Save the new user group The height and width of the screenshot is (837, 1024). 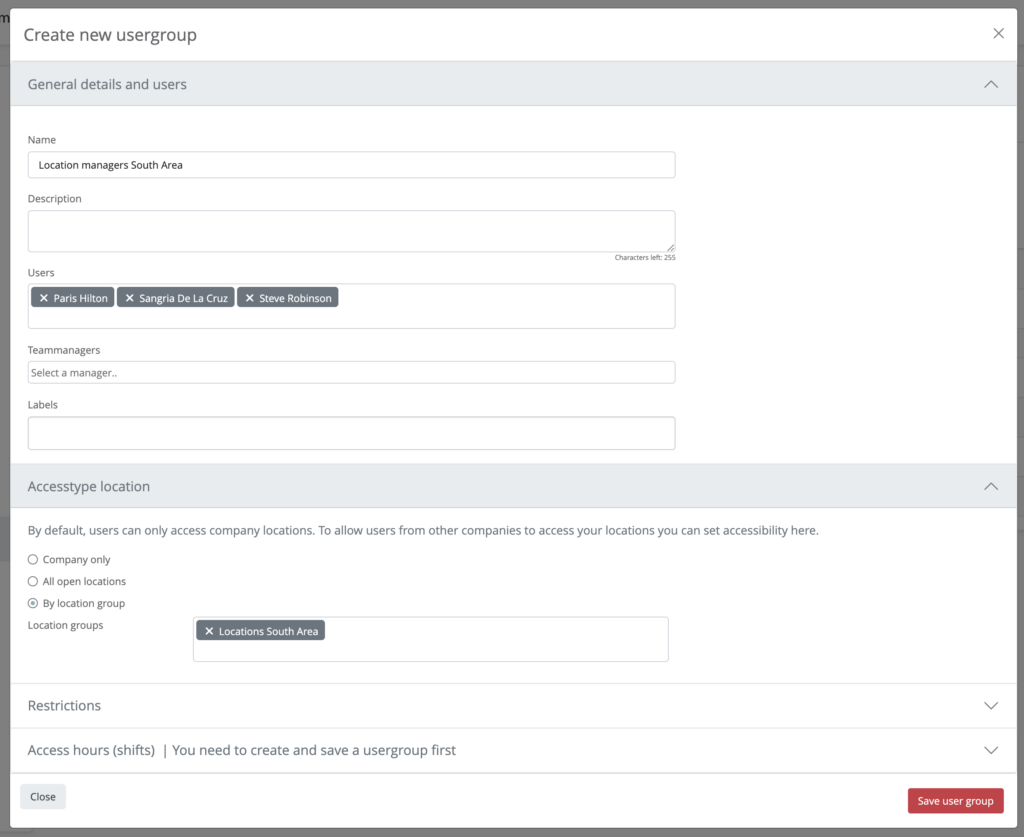click(955, 800)
